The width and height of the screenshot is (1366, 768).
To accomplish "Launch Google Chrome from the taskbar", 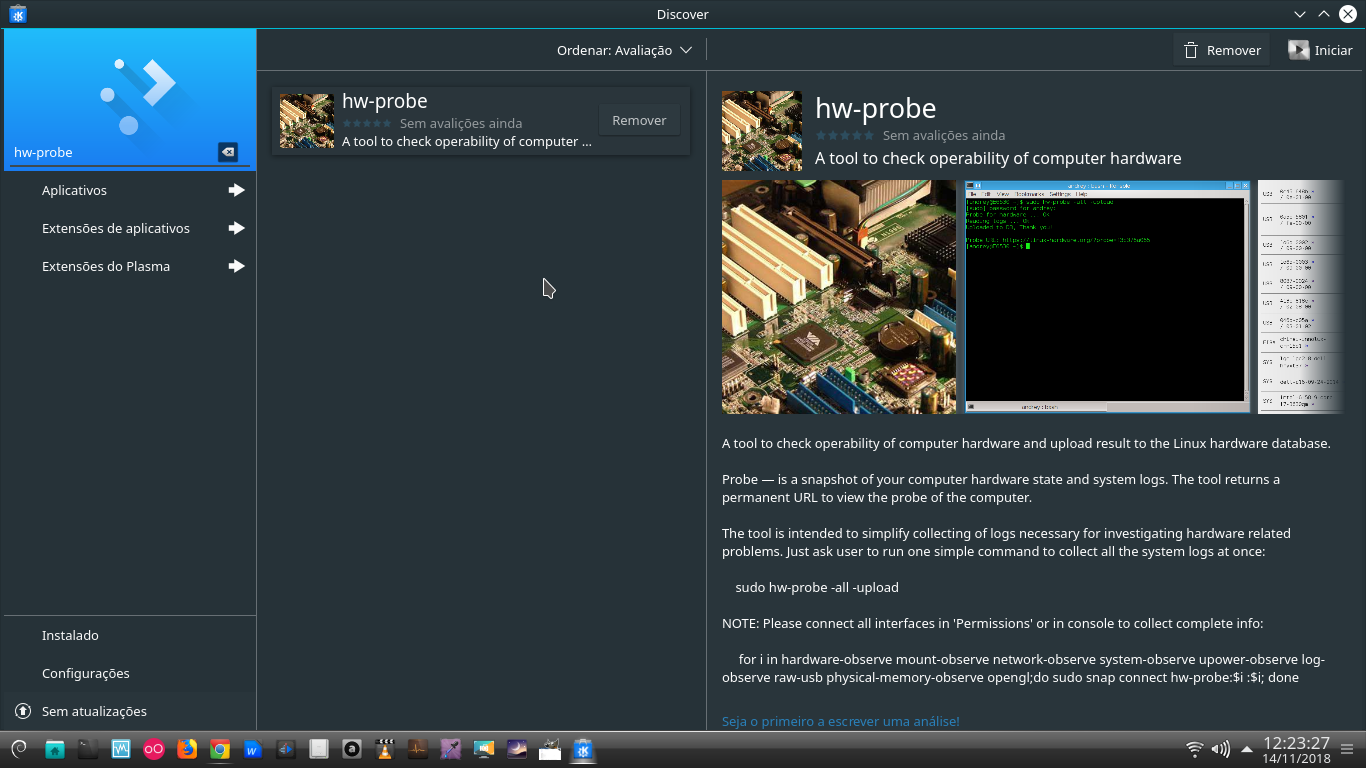I will [x=219, y=748].
